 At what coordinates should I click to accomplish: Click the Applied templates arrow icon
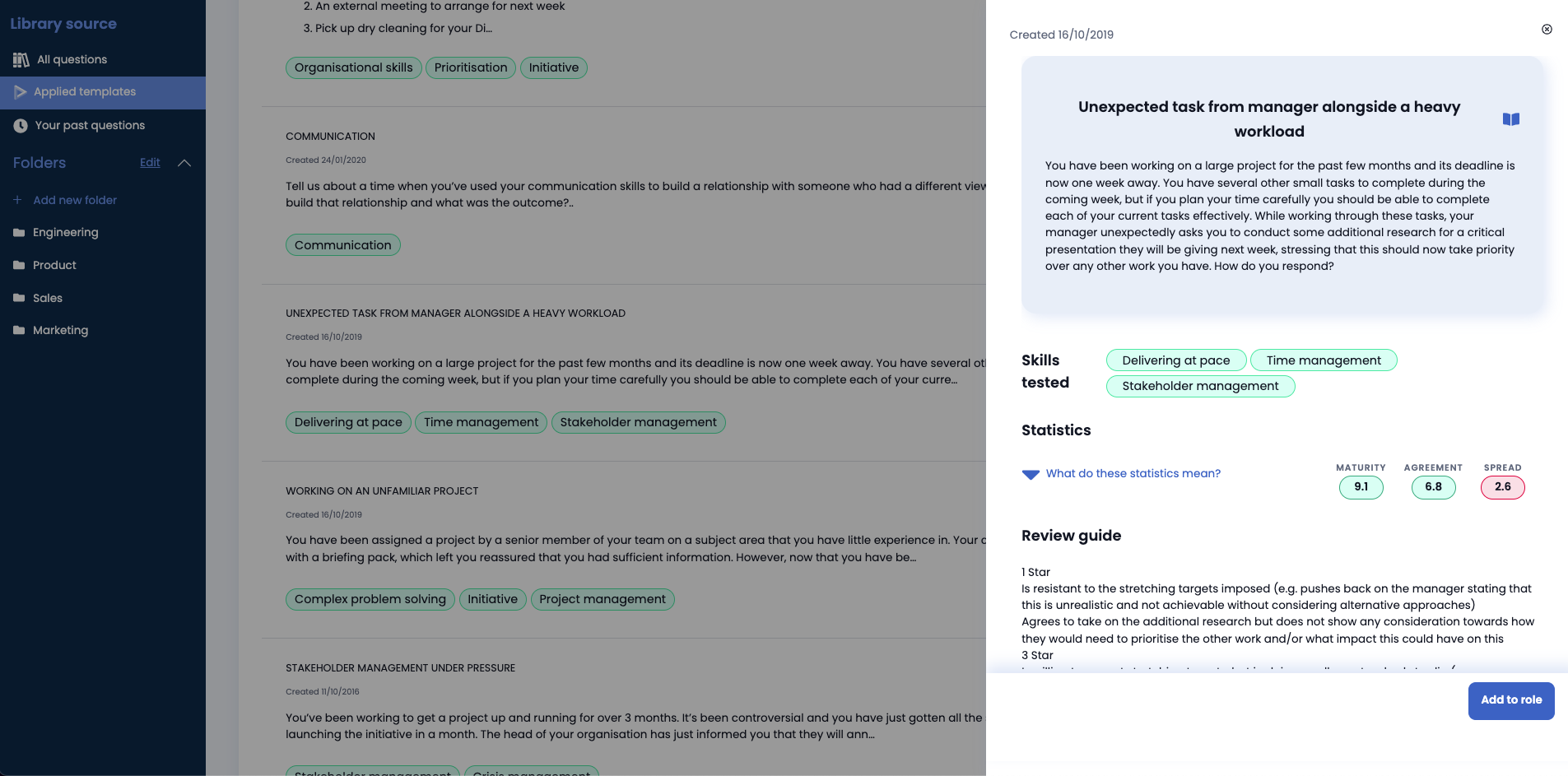point(21,92)
